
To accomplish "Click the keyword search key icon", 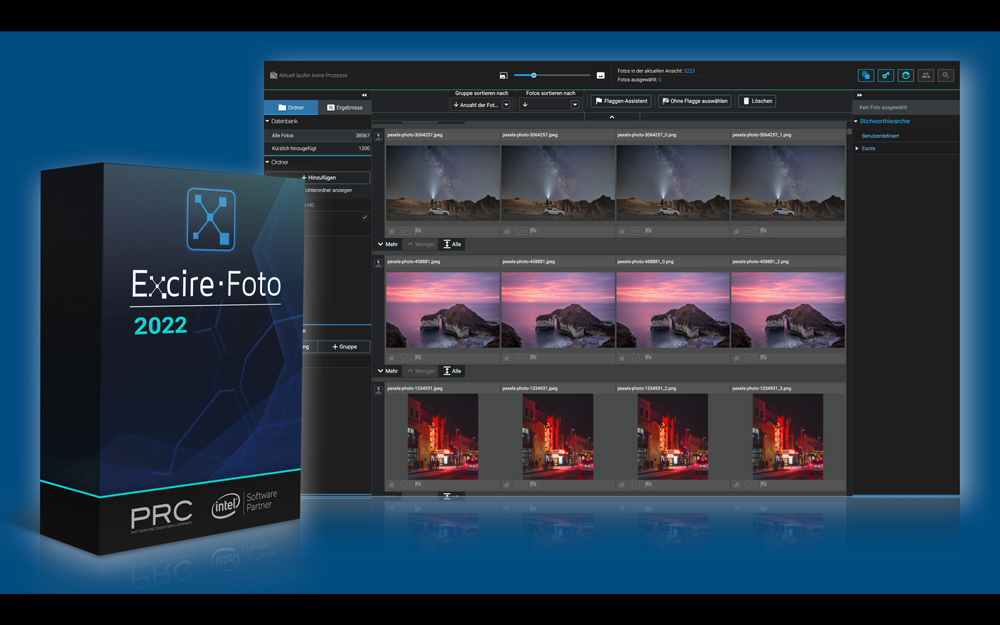I will (x=886, y=75).
